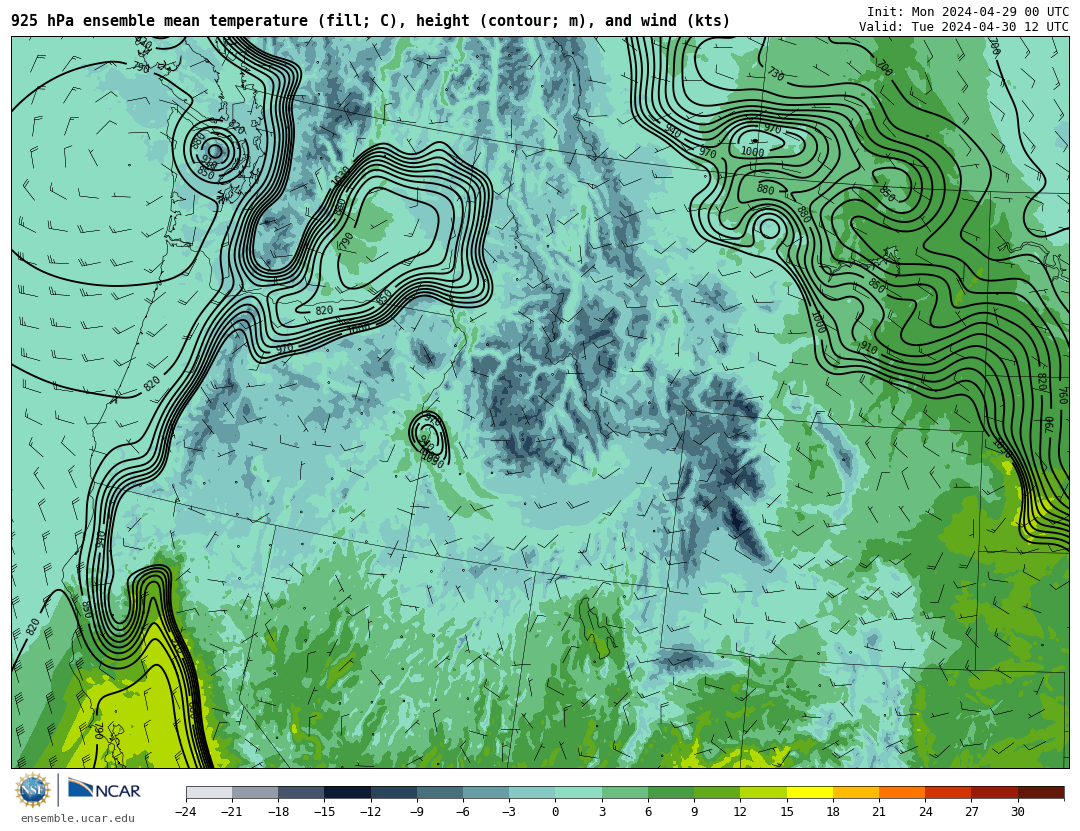The height and width of the screenshot is (831, 1080).
Task: Pick the dark red swatch between 27 and 30
Action: click(x=994, y=792)
